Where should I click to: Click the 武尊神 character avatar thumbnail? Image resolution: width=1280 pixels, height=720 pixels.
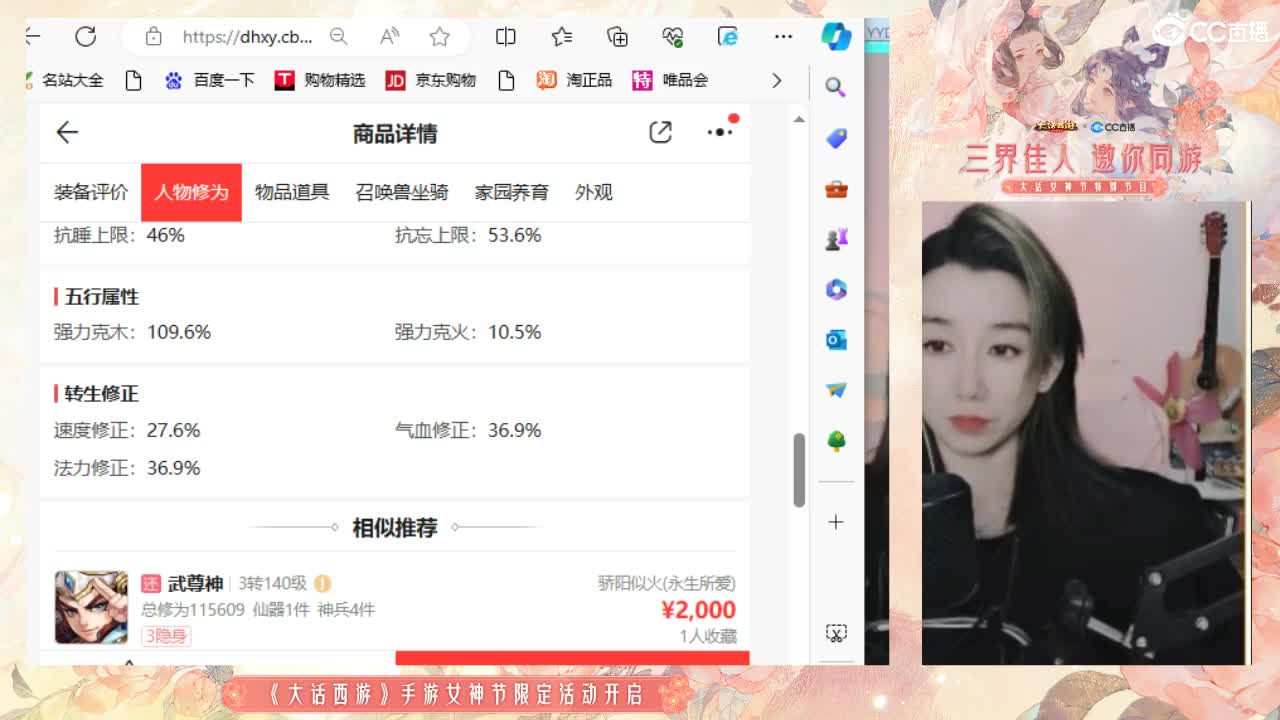coord(90,606)
